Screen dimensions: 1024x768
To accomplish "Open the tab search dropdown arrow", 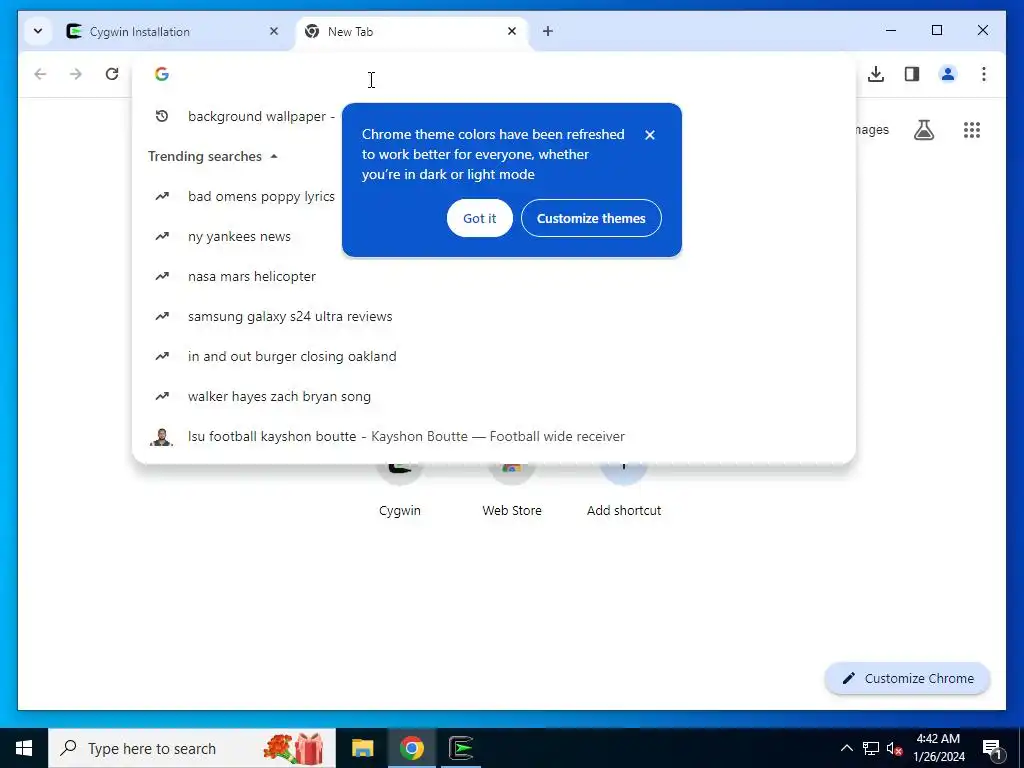I will pyautogui.click(x=38, y=31).
